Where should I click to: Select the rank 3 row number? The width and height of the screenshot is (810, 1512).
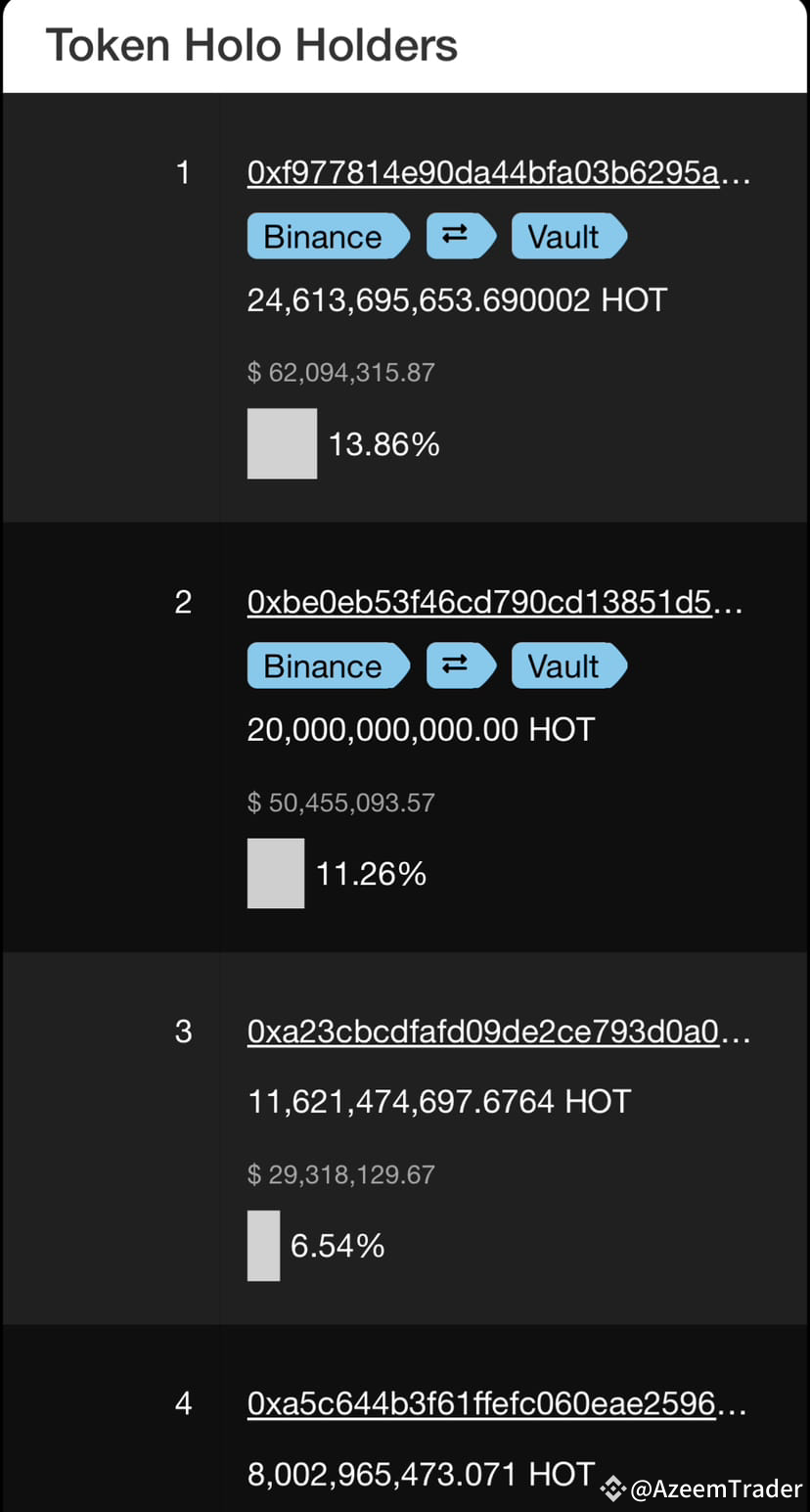click(x=184, y=1031)
